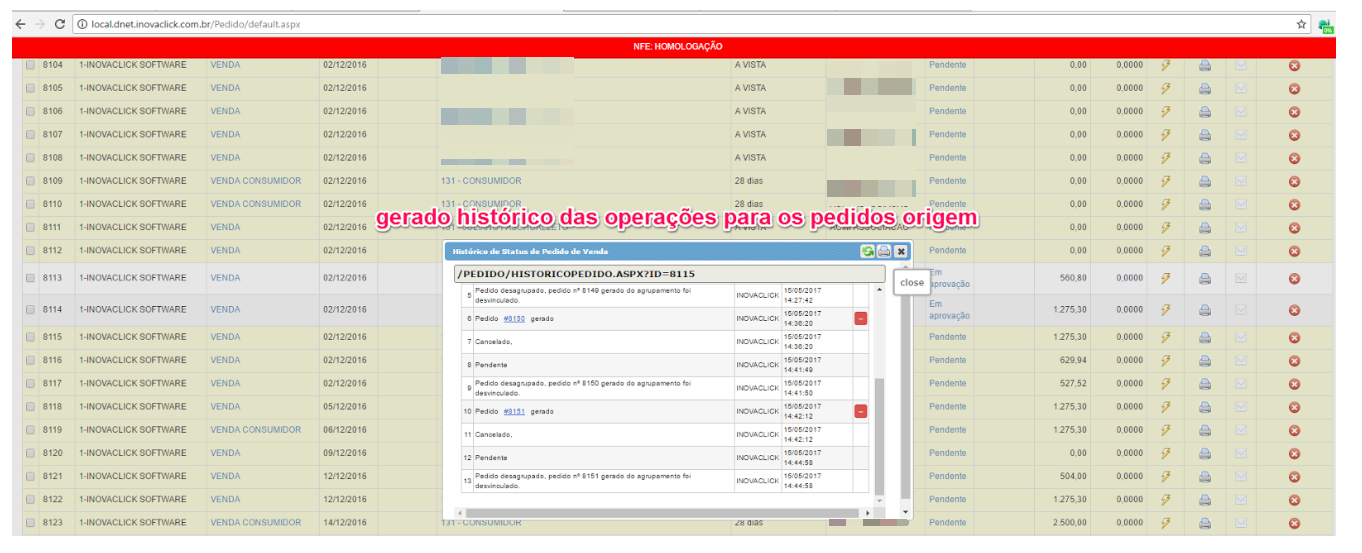Print the order status history dialog
Screen dimensions: 1362x553
[884, 252]
